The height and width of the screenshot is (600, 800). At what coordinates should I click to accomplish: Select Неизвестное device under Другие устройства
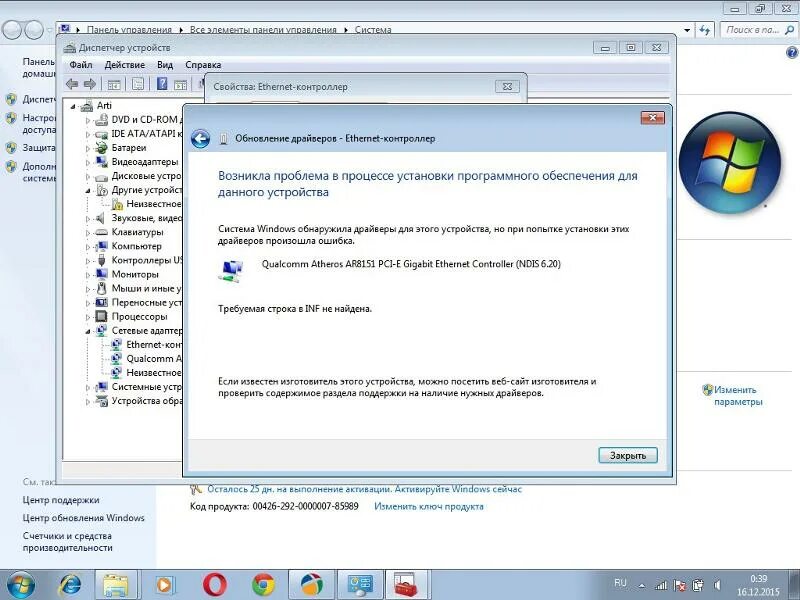[153, 204]
